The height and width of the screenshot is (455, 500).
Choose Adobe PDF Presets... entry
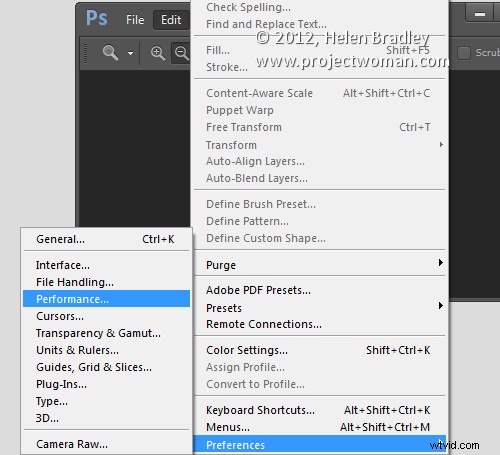point(319,290)
